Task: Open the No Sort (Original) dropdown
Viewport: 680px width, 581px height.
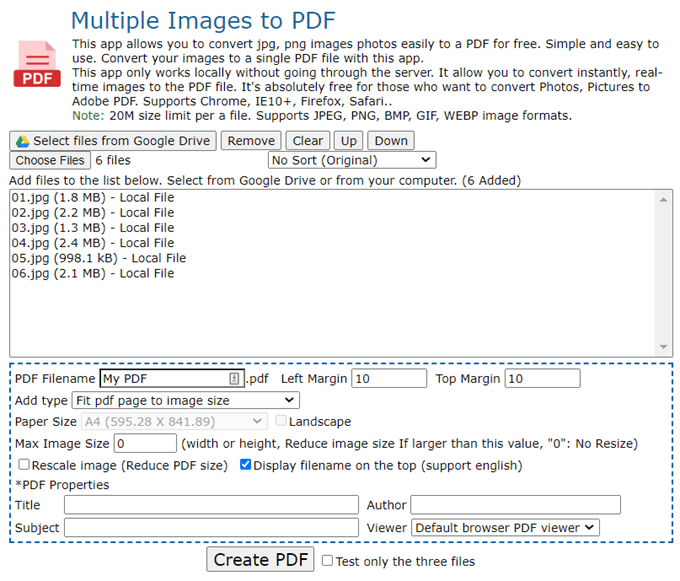Action: 352,160
